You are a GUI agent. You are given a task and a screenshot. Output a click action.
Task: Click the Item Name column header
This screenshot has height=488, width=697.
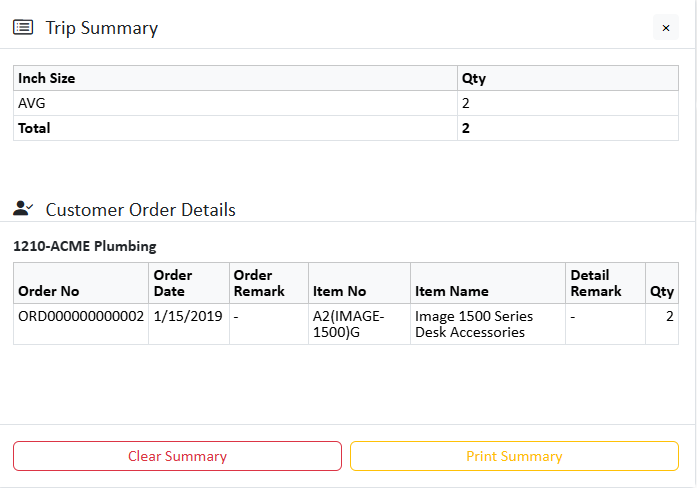coord(452,291)
